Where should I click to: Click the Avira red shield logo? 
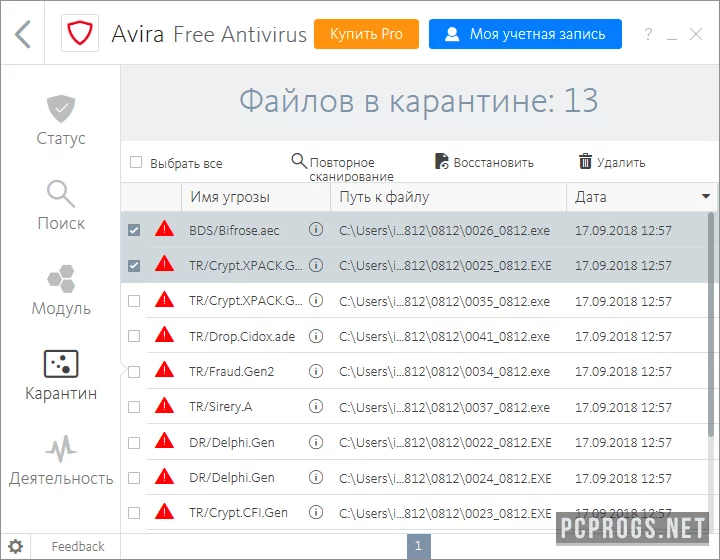[x=80, y=33]
